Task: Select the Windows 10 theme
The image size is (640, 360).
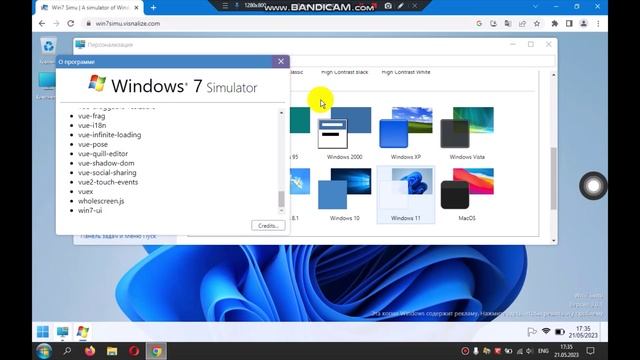Action: coord(344,195)
